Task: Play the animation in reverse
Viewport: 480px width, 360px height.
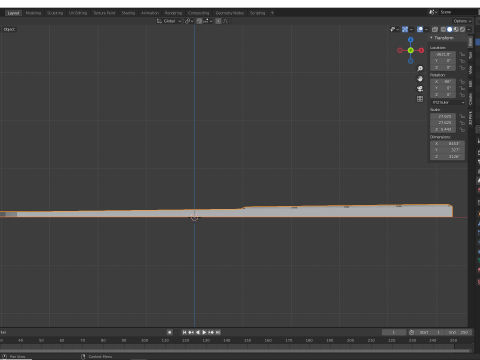Action: coord(198,332)
